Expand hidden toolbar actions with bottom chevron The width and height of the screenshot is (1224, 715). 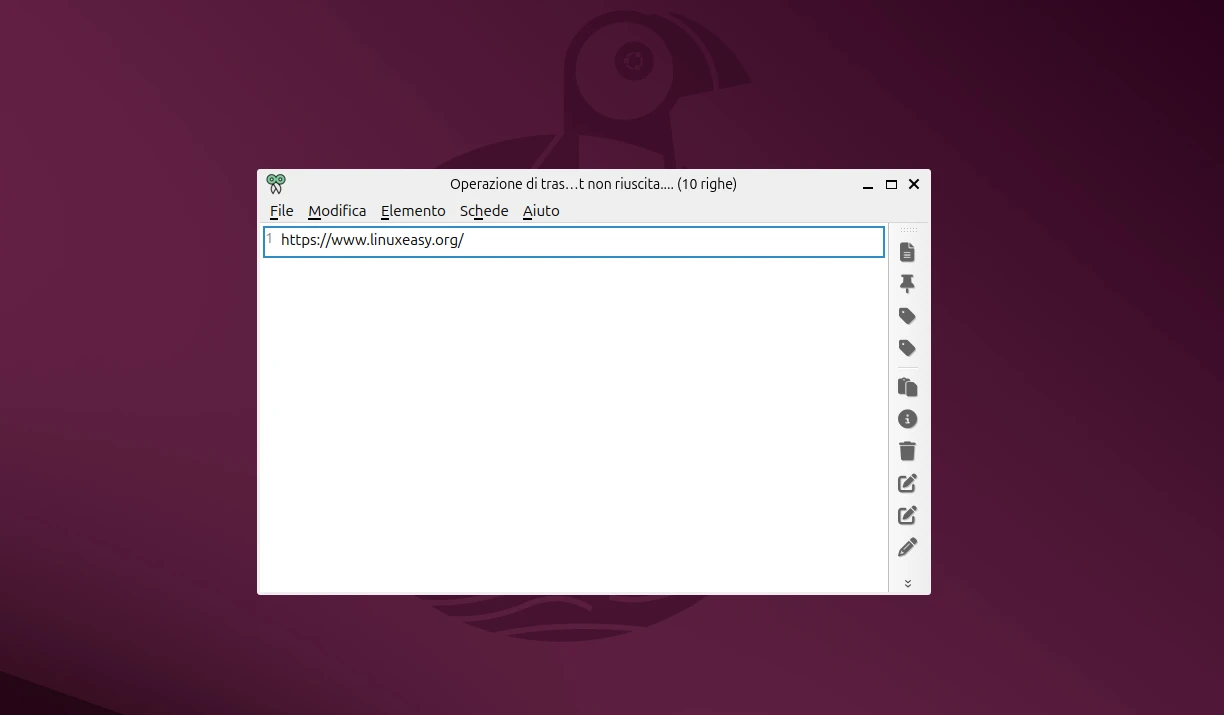click(x=907, y=583)
